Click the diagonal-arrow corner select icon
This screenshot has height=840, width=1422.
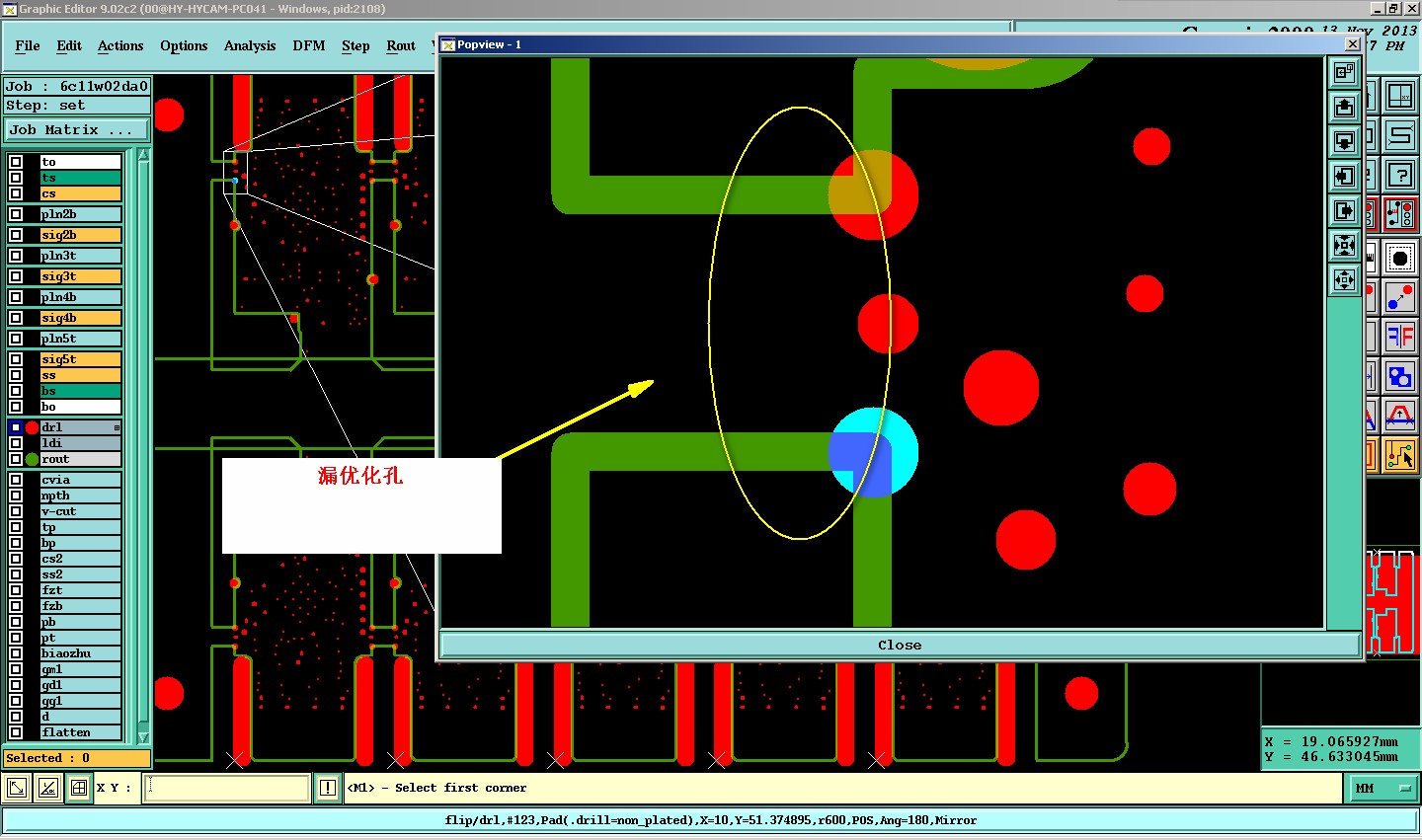pyautogui.click(x=17, y=788)
